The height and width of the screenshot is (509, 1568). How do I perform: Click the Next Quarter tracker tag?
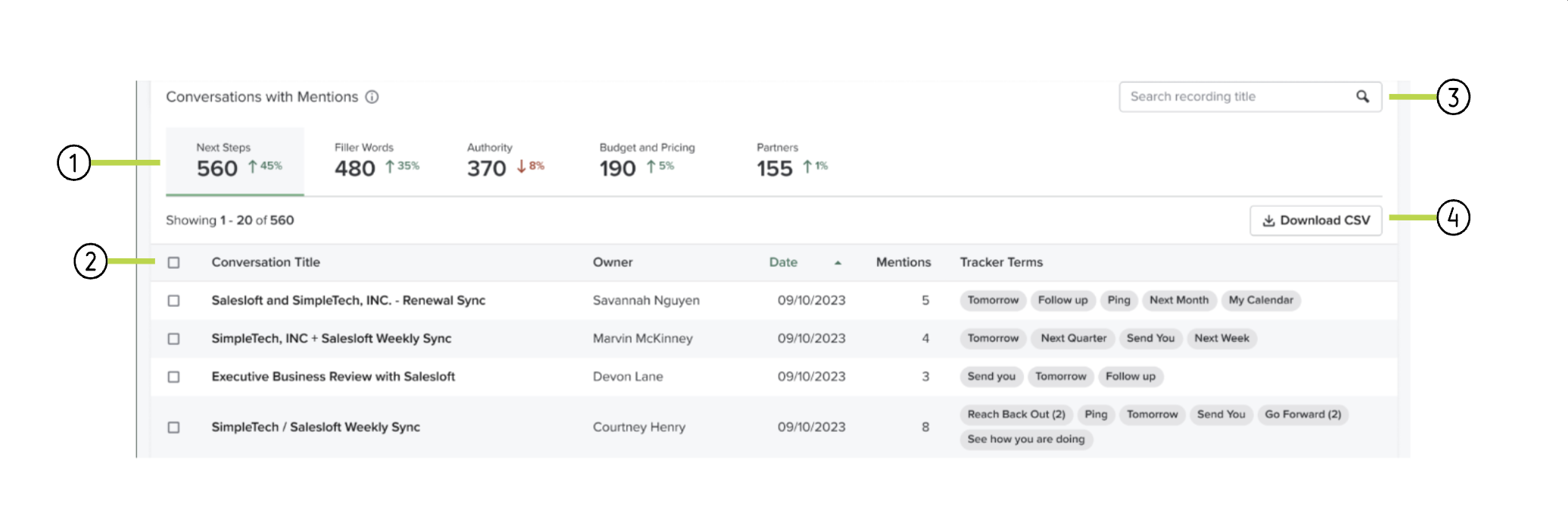tap(1073, 339)
